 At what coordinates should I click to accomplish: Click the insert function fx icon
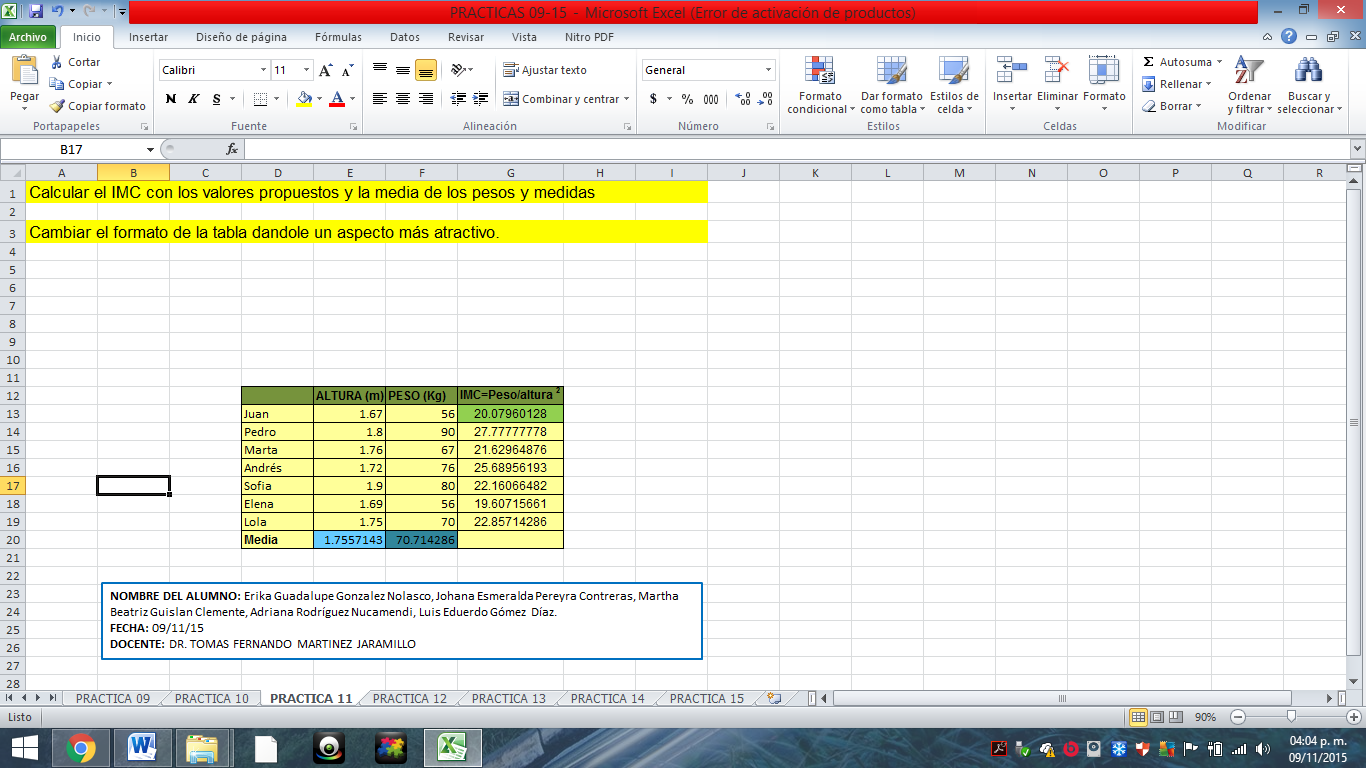pos(232,149)
